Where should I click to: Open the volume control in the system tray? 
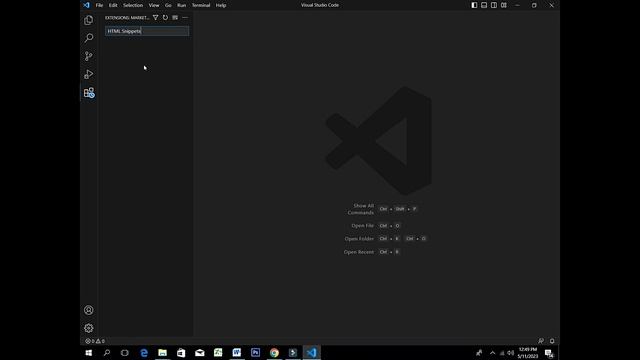511,353
